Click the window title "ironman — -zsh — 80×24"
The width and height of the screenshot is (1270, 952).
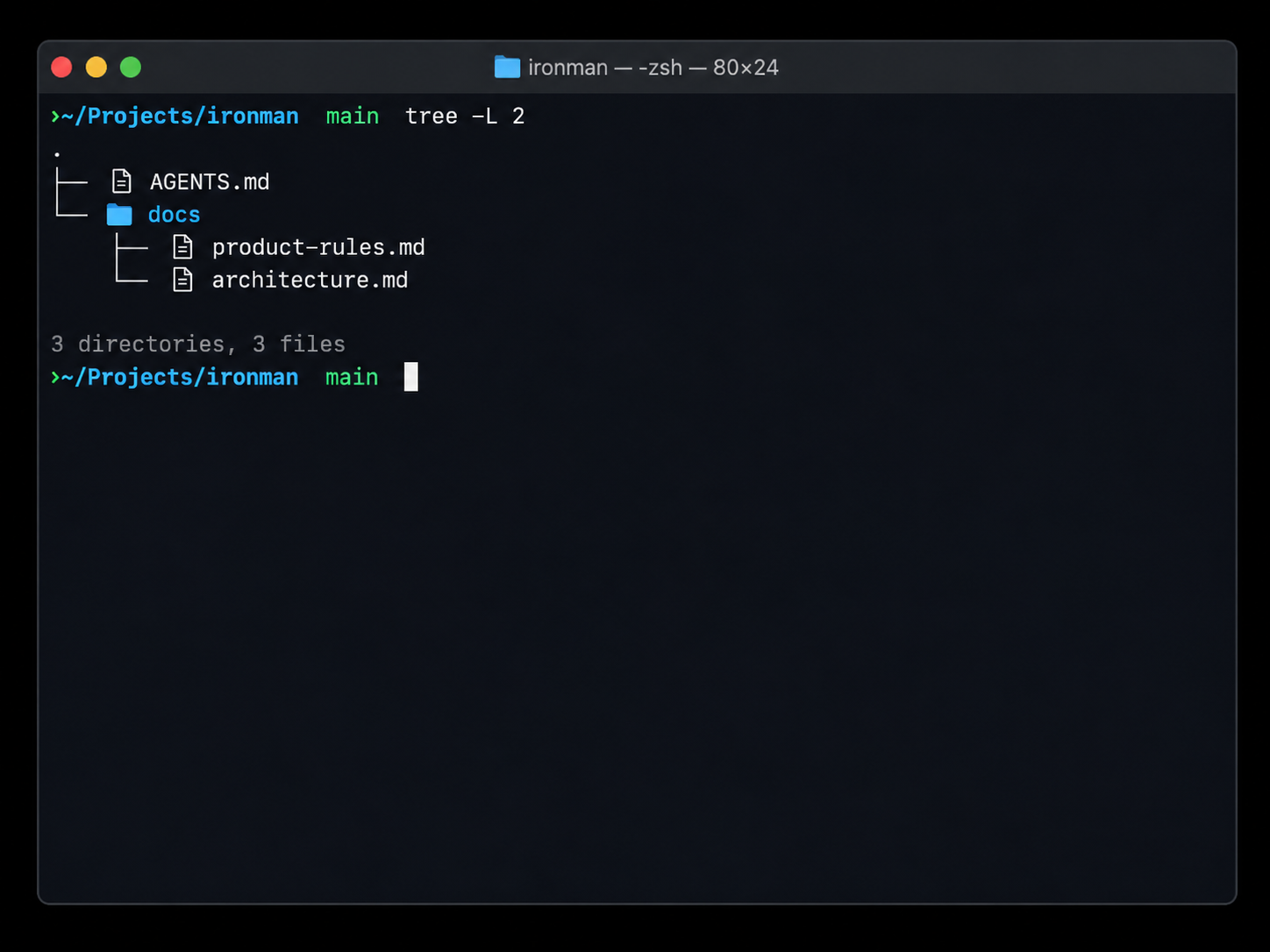point(653,67)
